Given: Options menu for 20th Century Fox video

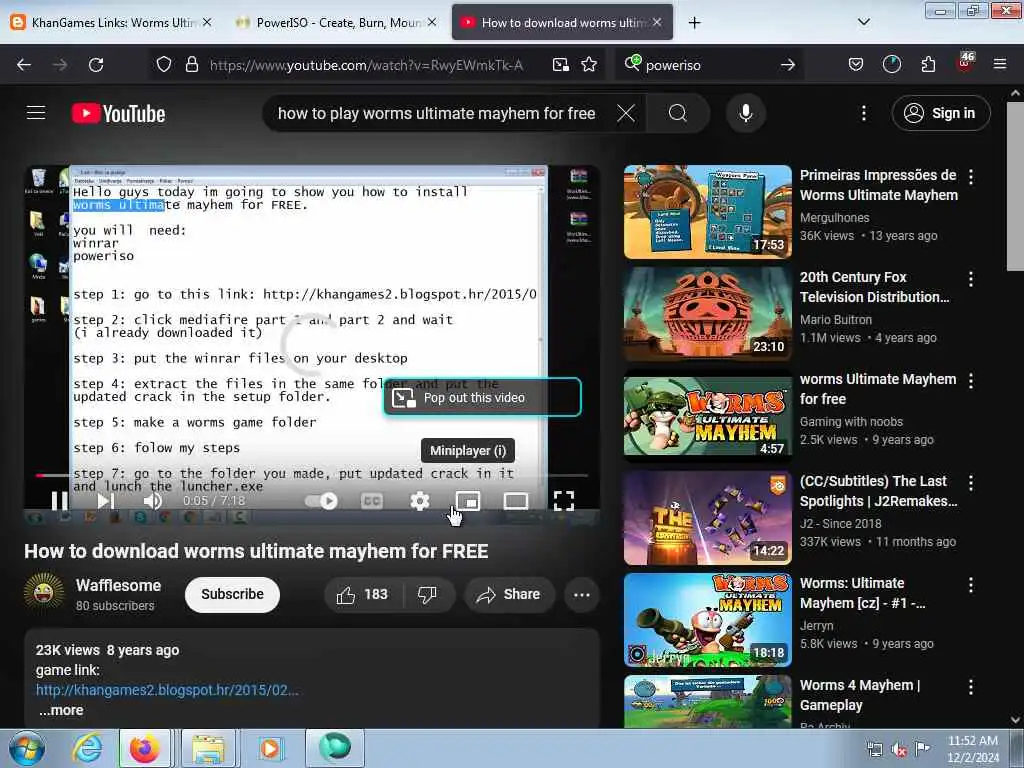Looking at the screenshot, I should coord(971,279).
